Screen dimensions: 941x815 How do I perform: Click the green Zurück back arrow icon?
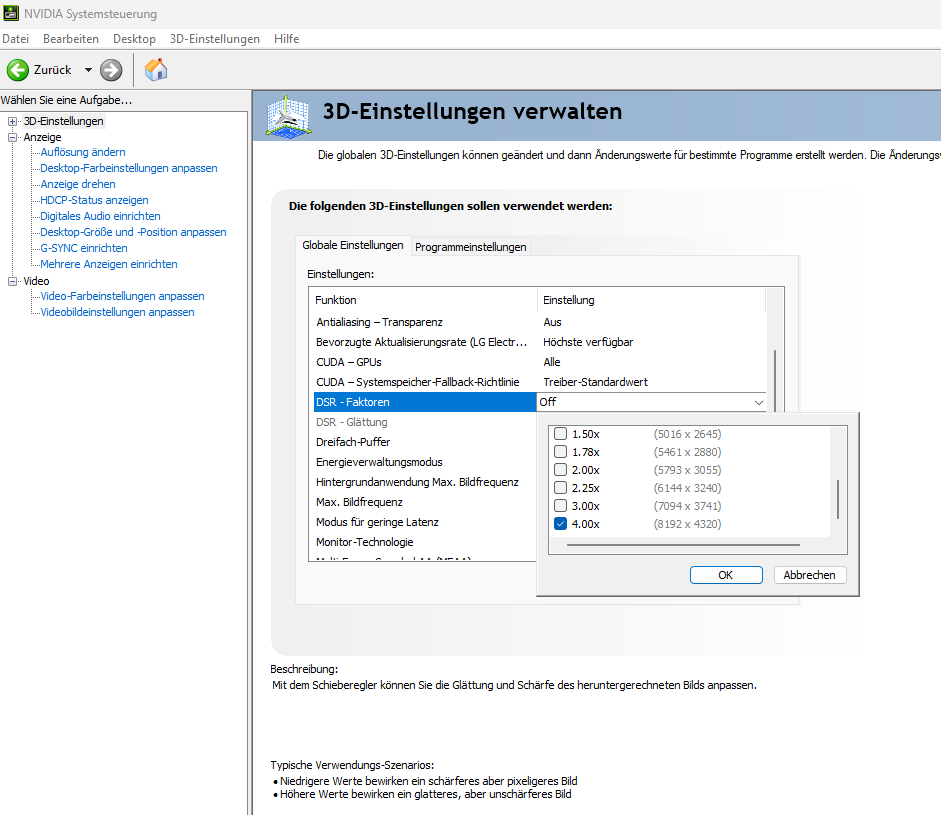tap(17, 70)
